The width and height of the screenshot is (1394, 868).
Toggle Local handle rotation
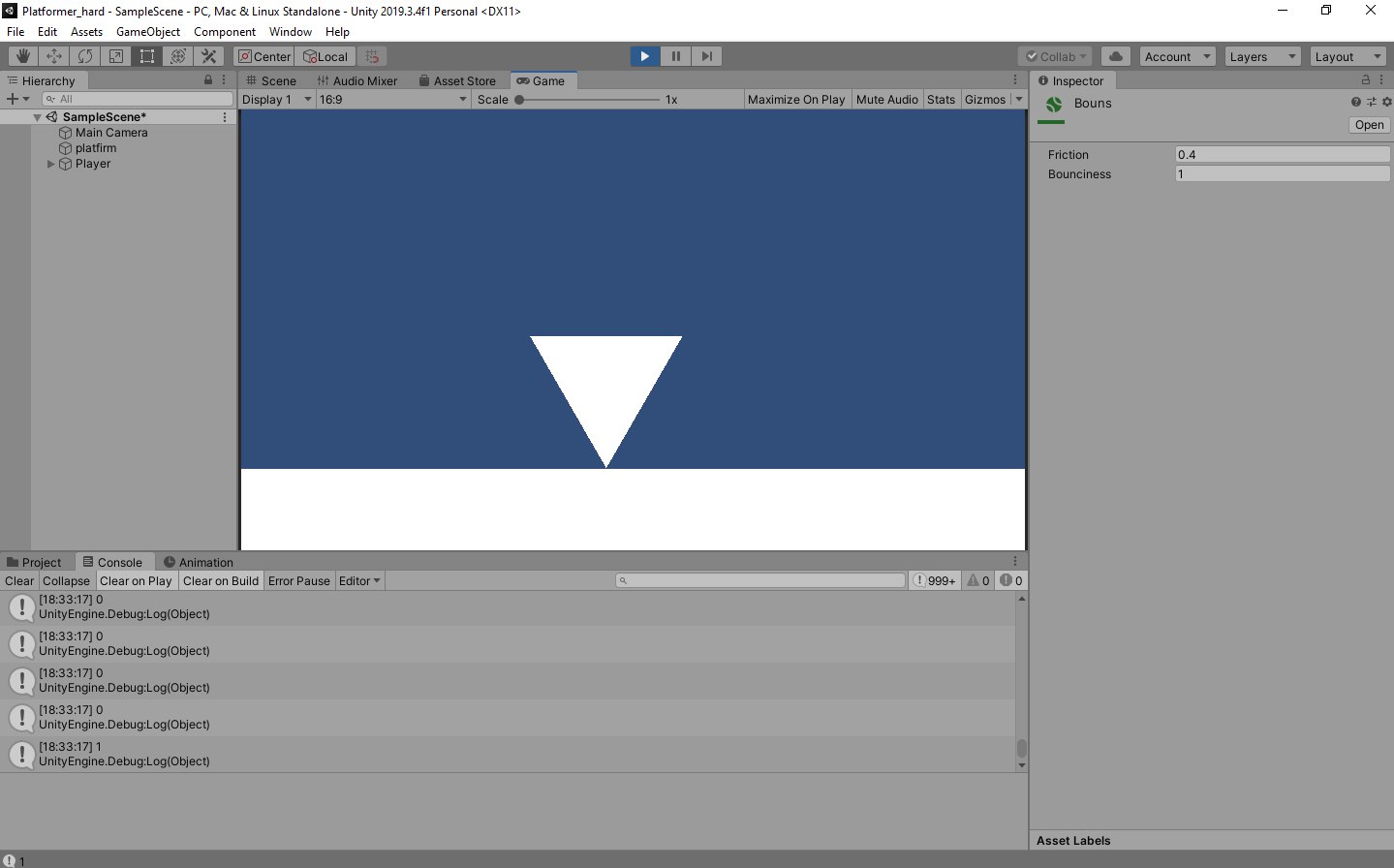325,56
